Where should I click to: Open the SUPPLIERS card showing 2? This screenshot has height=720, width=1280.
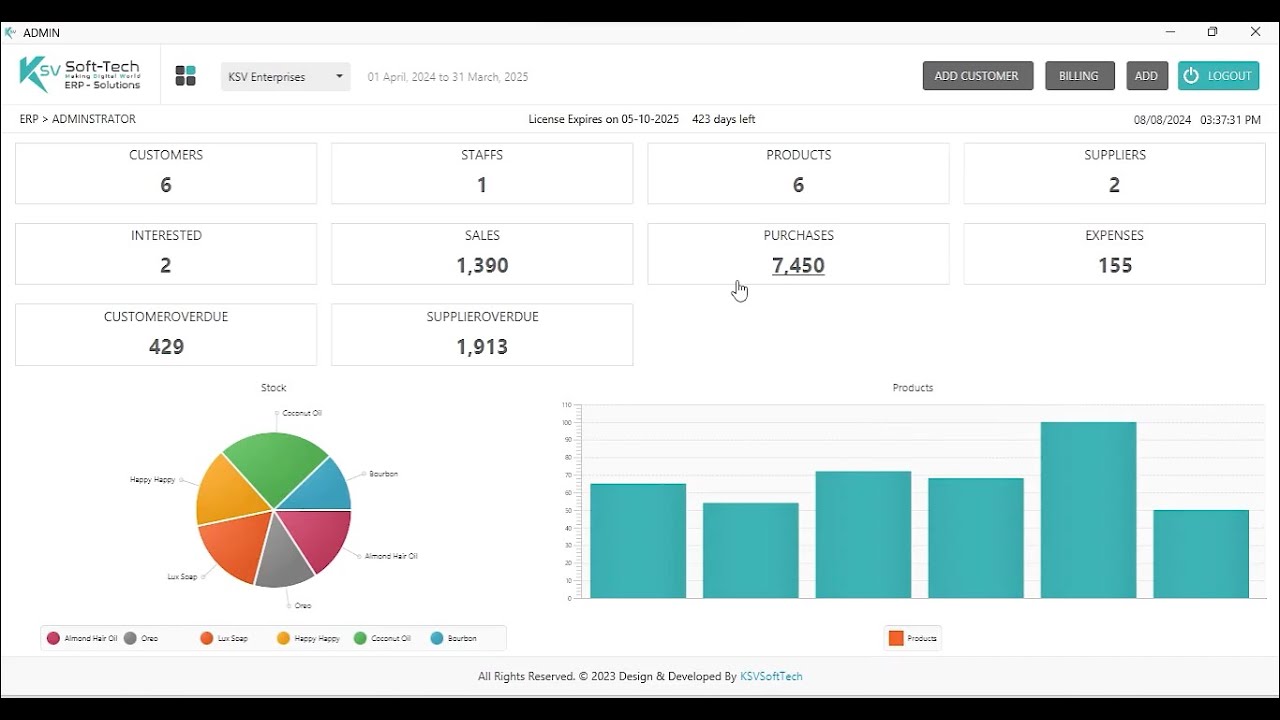[x=1115, y=173]
